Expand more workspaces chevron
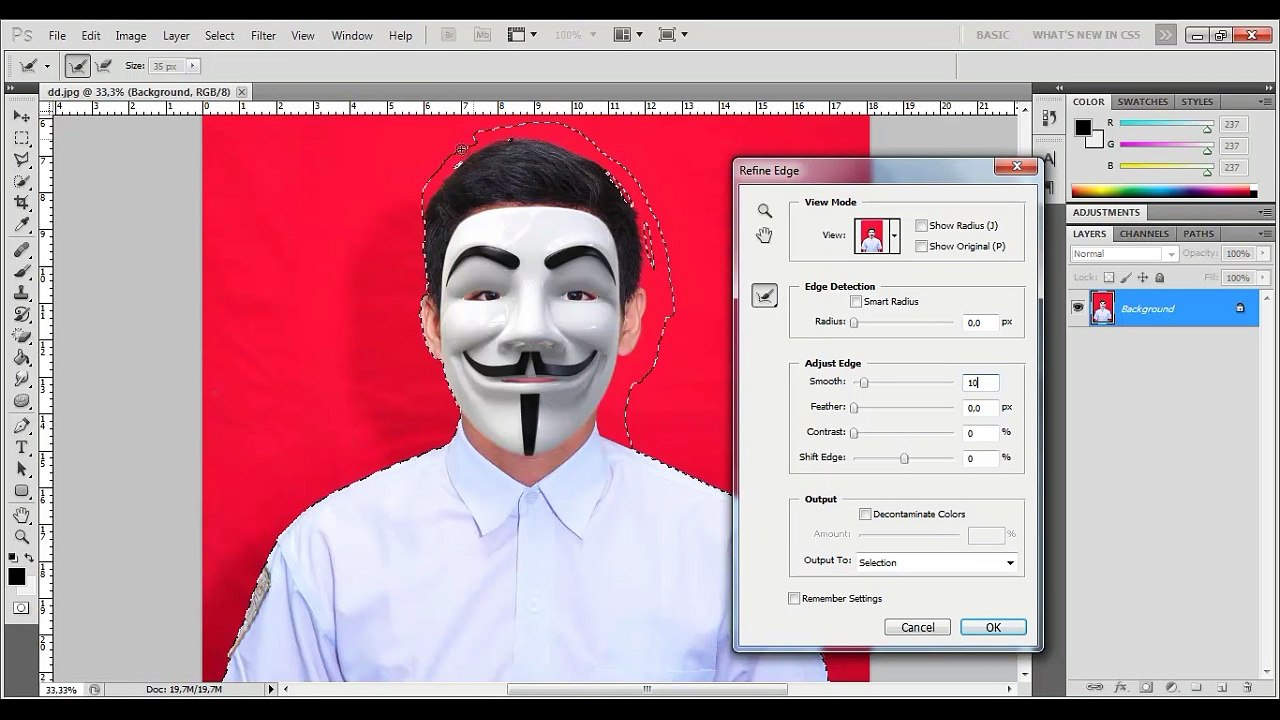 tap(1165, 35)
